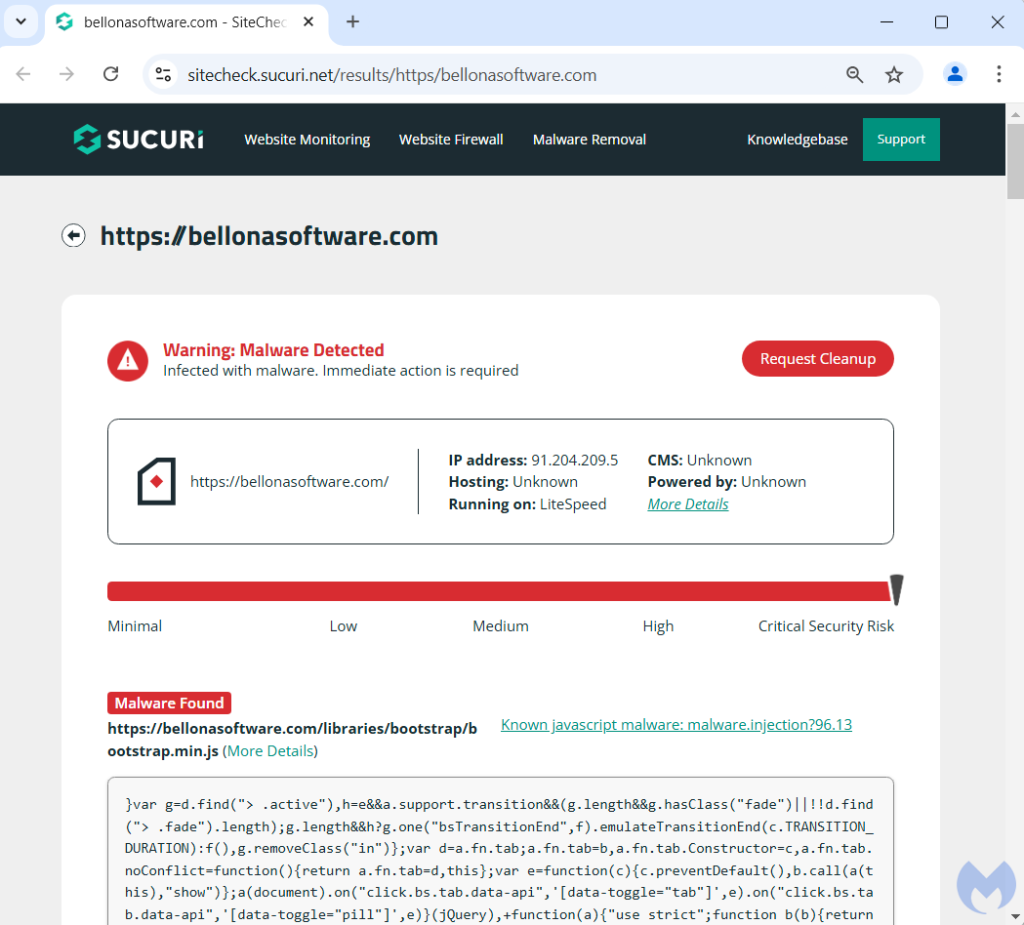Select the bellonasoftware.com SiteCheck tab
Image resolution: width=1024 pixels, height=925 pixels.
coord(180,22)
